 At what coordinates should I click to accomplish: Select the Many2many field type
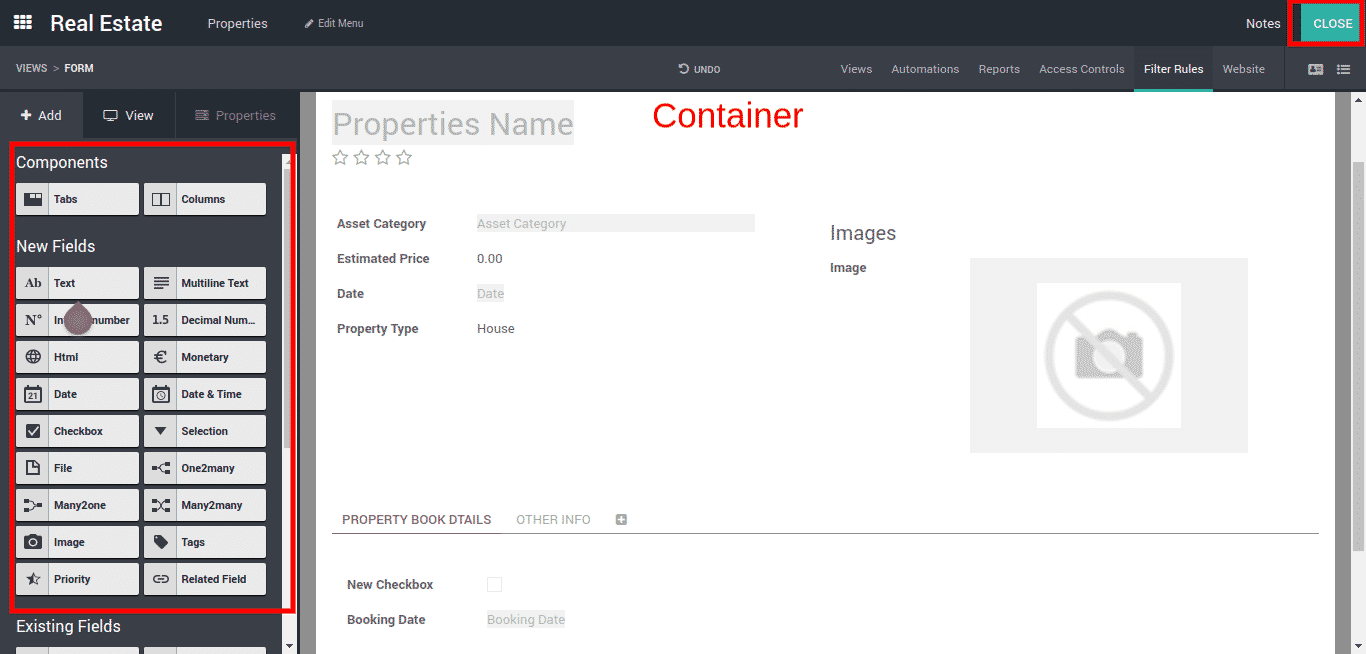click(204, 505)
